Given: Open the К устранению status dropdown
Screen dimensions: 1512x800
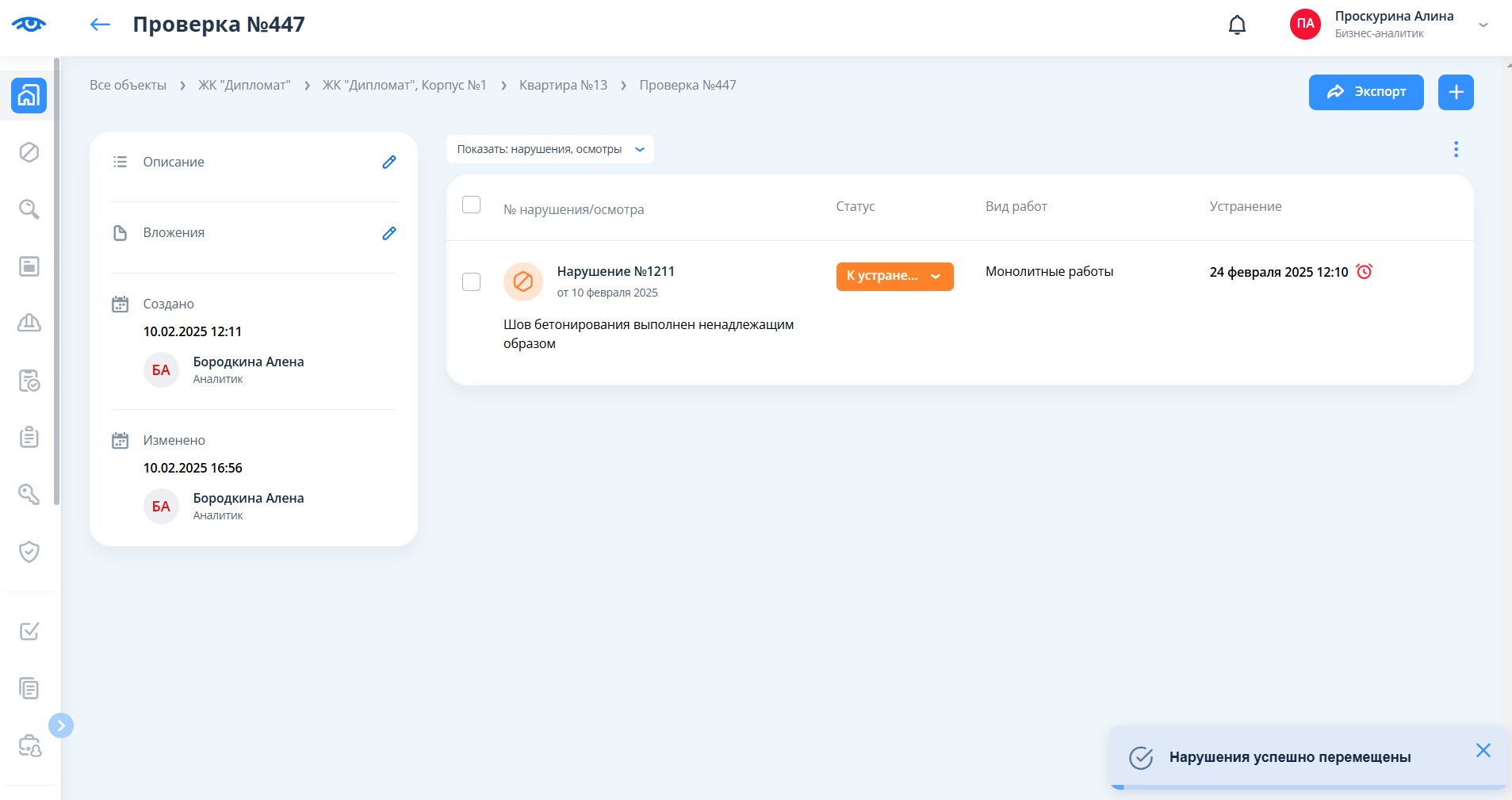Looking at the screenshot, I should (894, 277).
